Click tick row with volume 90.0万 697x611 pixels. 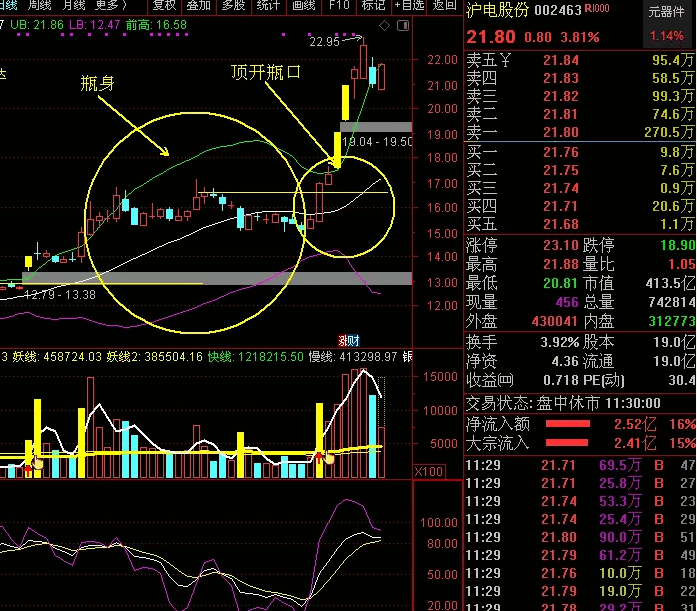[581, 537]
